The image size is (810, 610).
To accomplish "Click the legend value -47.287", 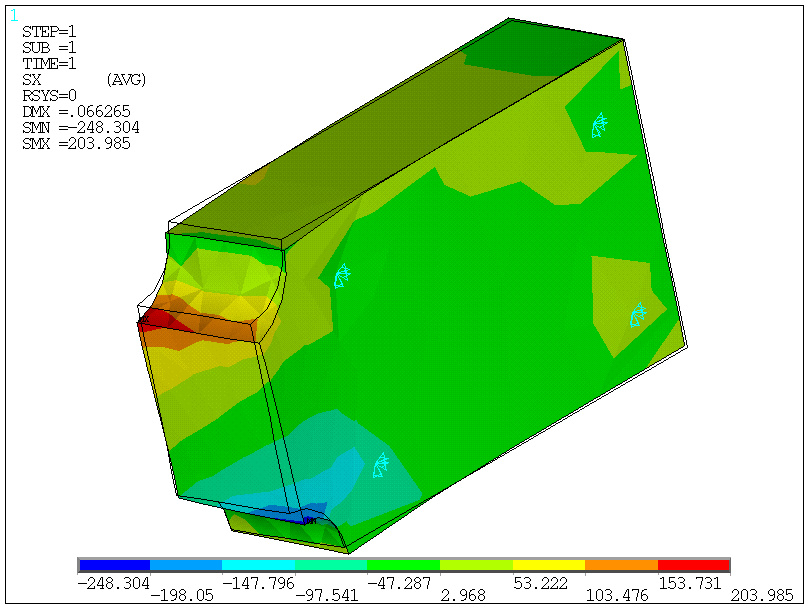I will click(x=399, y=583).
